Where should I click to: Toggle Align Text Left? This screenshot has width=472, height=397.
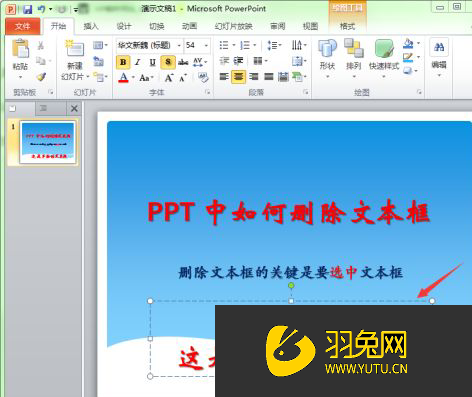point(224,77)
